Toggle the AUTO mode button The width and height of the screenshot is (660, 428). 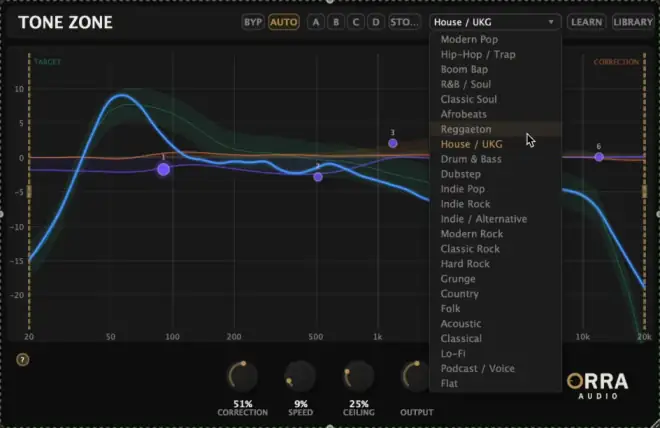pyautogui.click(x=284, y=22)
